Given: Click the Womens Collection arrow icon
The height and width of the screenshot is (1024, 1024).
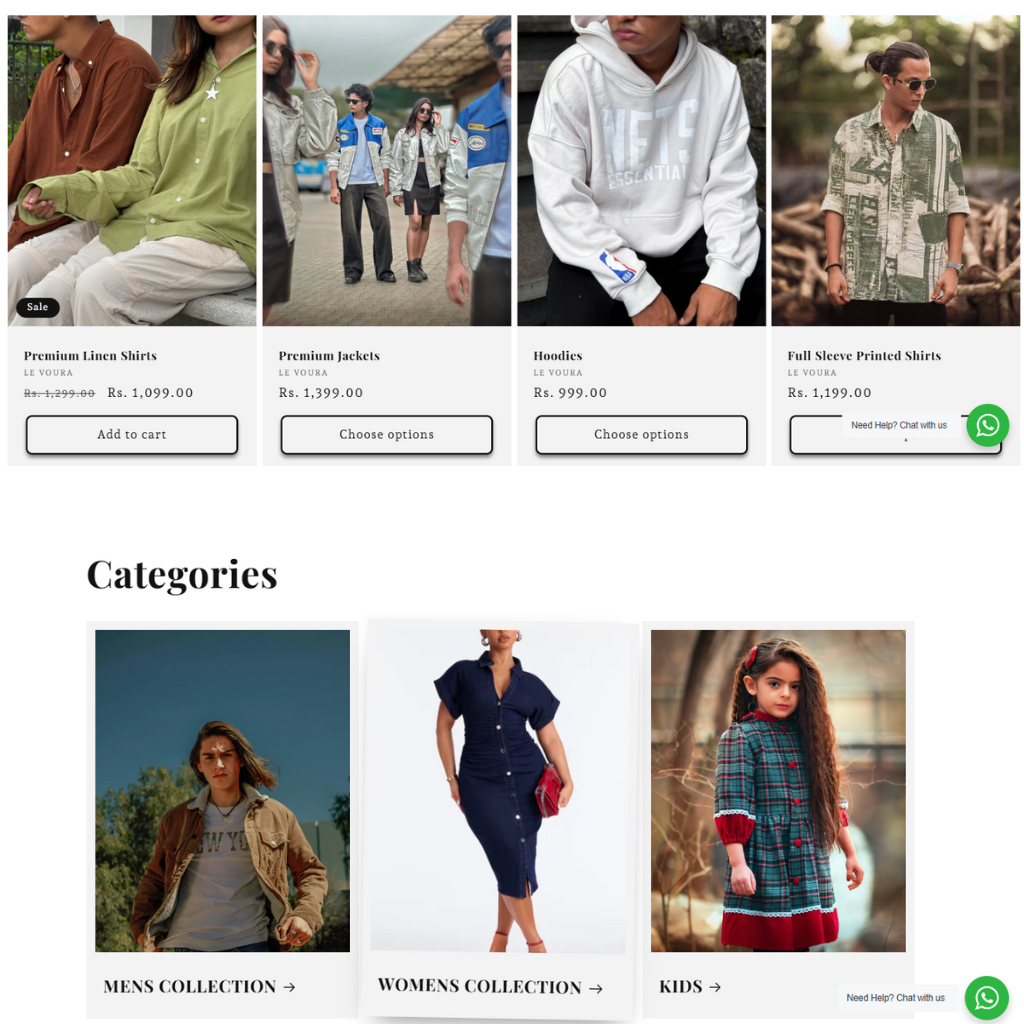Looking at the screenshot, I should point(596,989).
